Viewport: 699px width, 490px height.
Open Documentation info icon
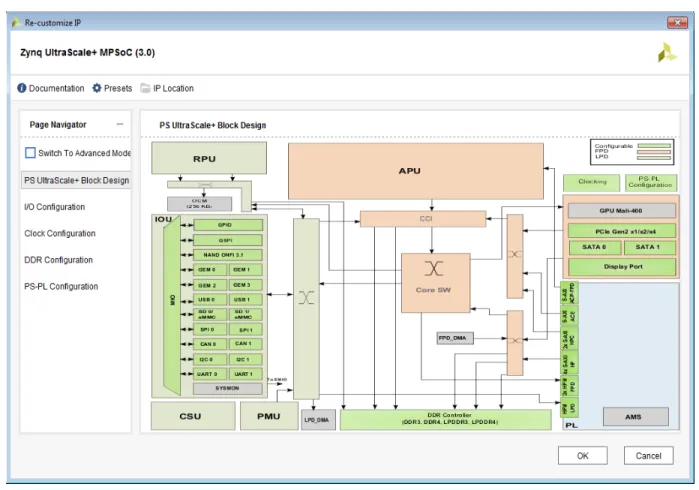(x=21, y=88)
